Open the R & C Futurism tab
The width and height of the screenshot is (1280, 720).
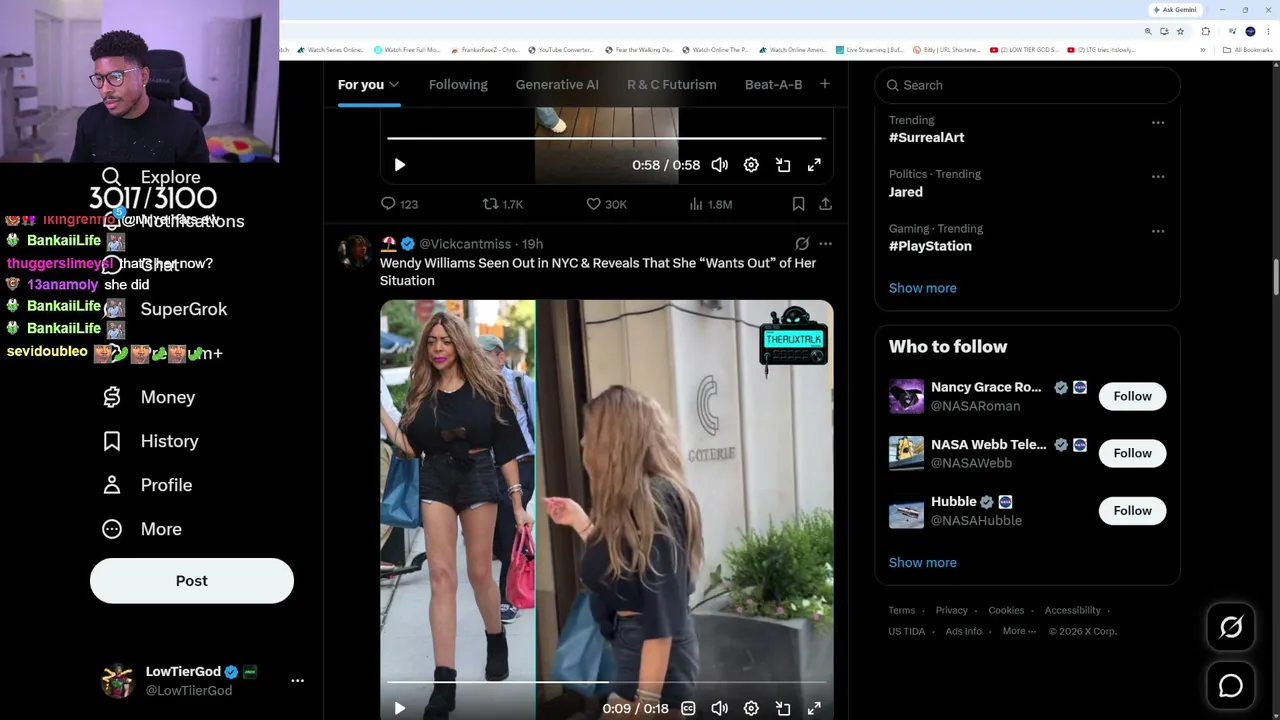[672, 85]
